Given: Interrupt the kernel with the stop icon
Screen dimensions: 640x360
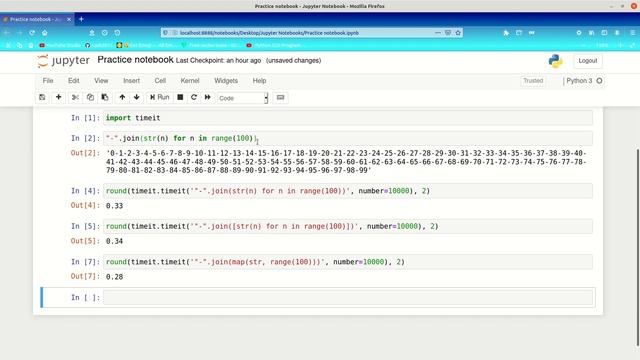Looking at the screenshot, I should click(180, 98).
